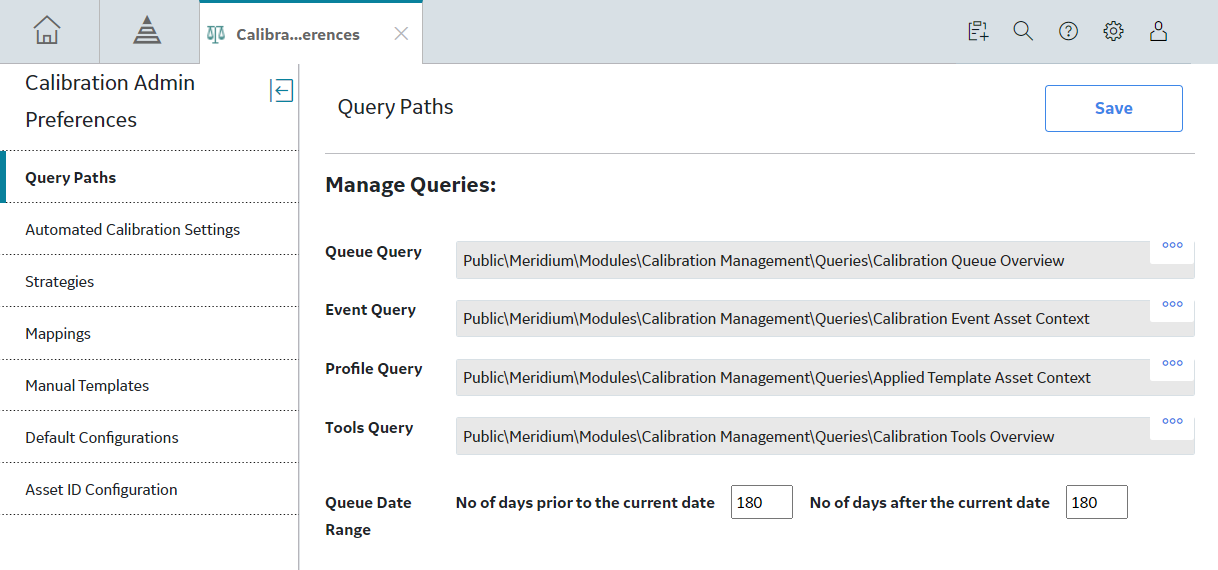Image resolution: width=1218 pixels, height=570 pixels.
Task: Click the add-document icon in top bar
Action: tap(978, 32)
